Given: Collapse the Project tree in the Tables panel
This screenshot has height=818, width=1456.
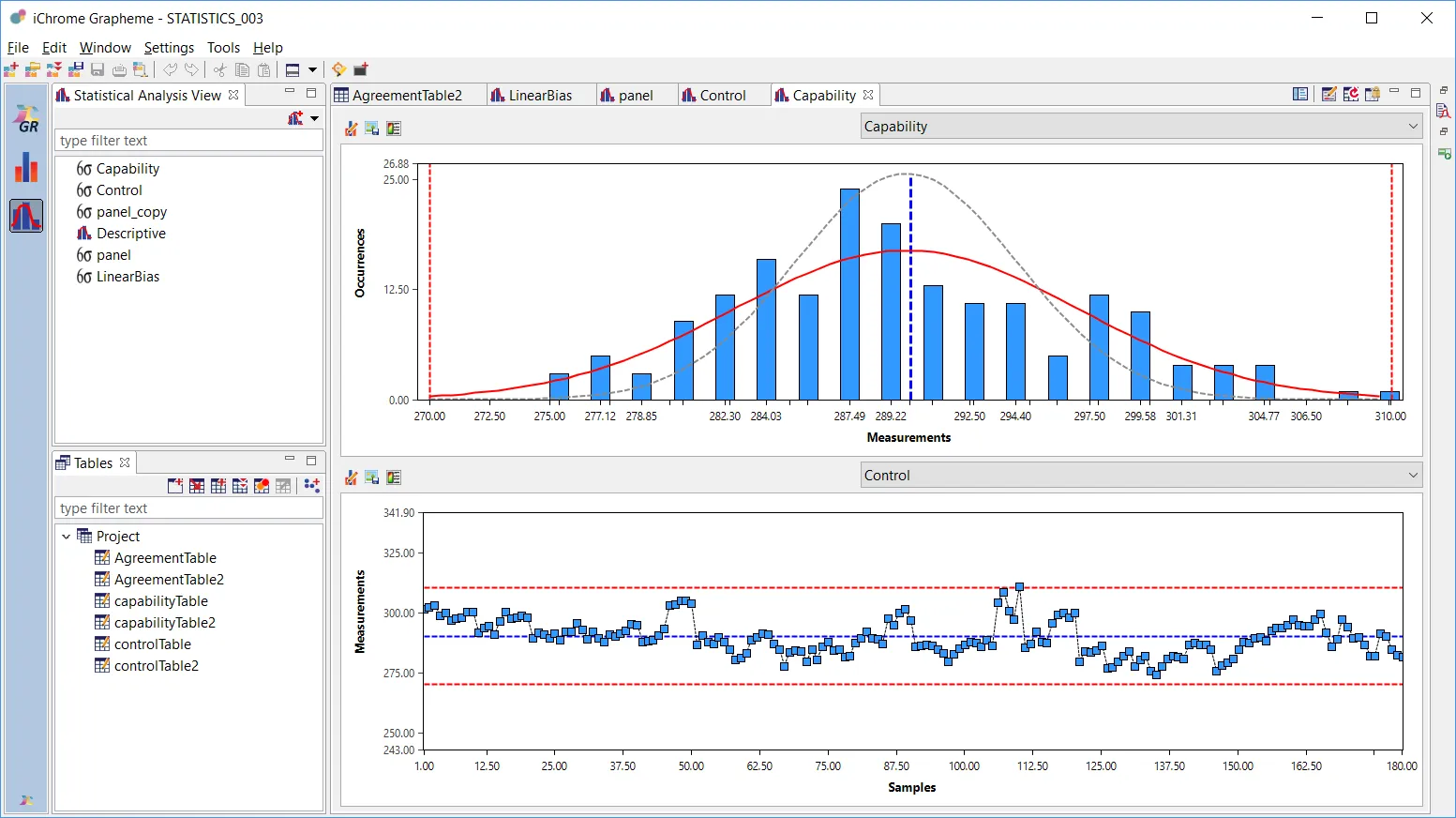Looking at the screenshot, I should pos(66,536).
